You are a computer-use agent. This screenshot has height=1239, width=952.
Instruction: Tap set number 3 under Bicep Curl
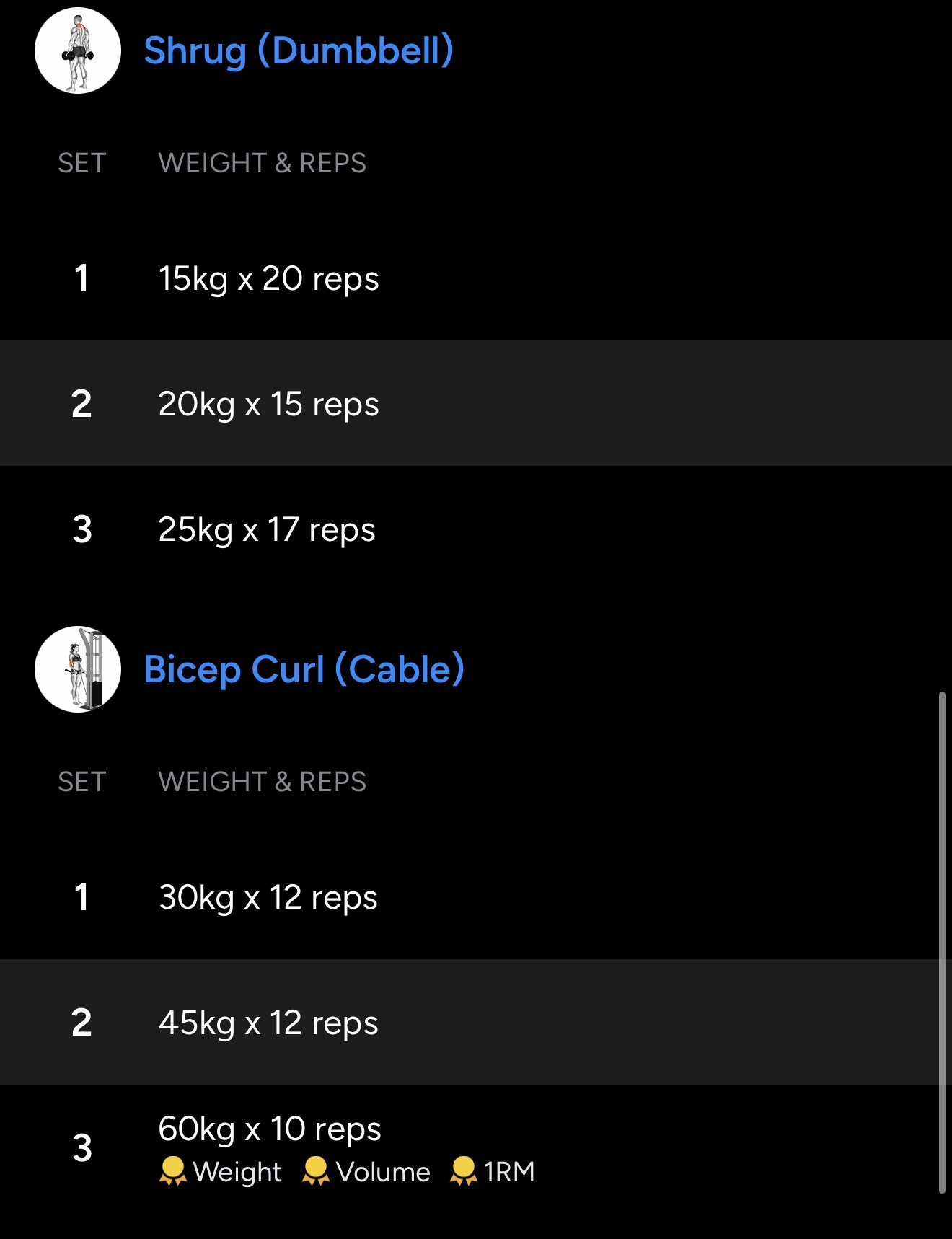click(x=82, y=1148)
